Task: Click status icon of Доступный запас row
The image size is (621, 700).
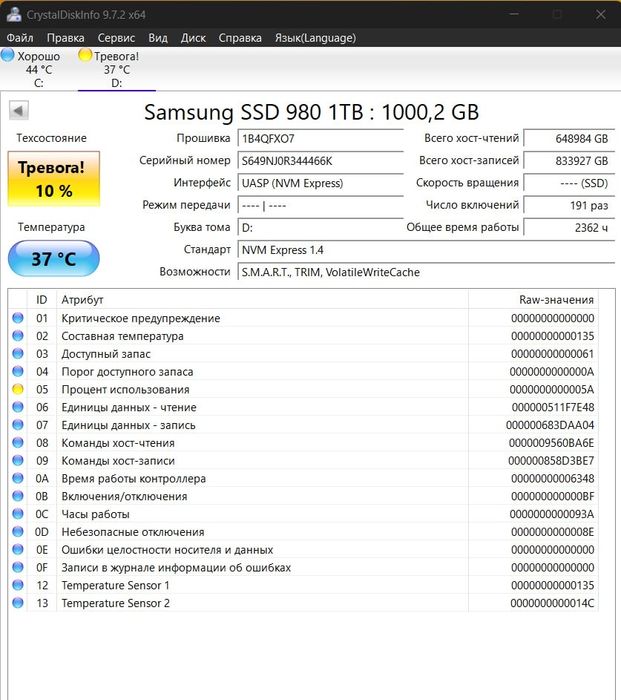Action: click(18, 354)
